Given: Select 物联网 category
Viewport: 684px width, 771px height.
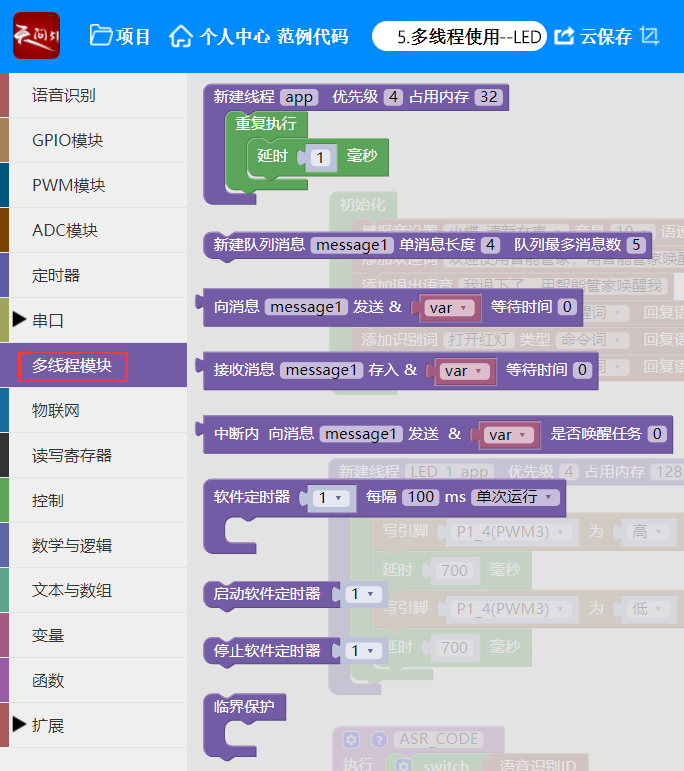Looking at the screenshot, I should click(x=93, y=410).
